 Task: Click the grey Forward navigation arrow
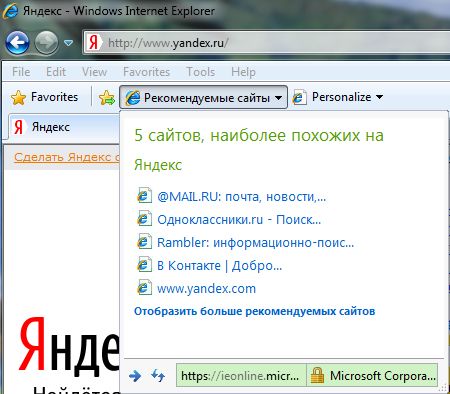click(46, 43)
